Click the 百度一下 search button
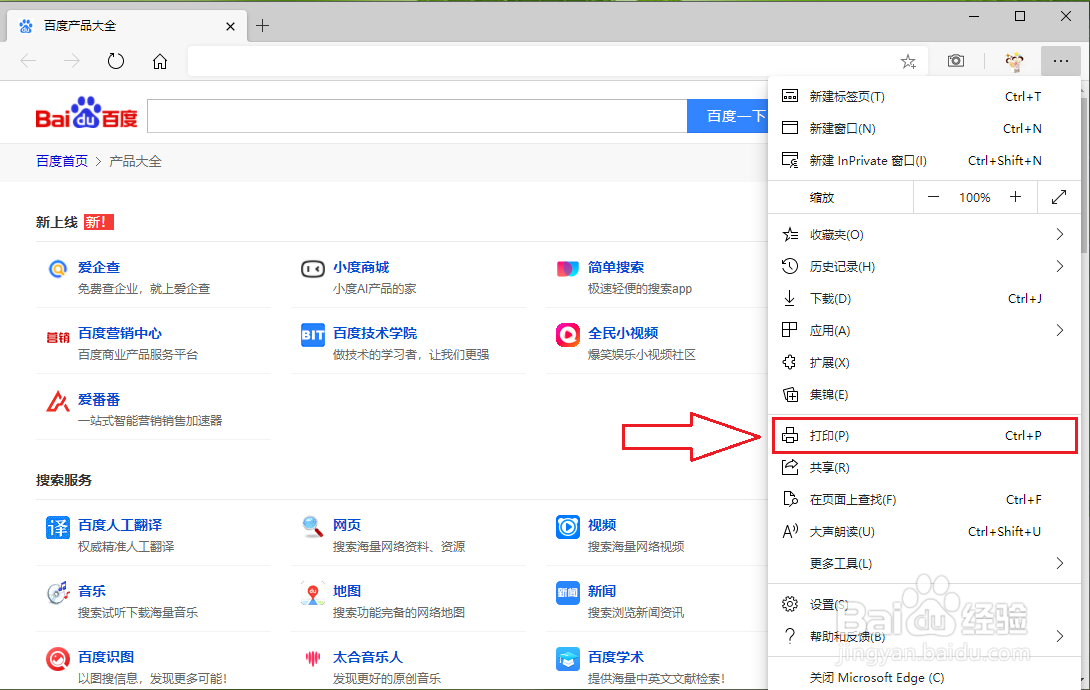 728,116
